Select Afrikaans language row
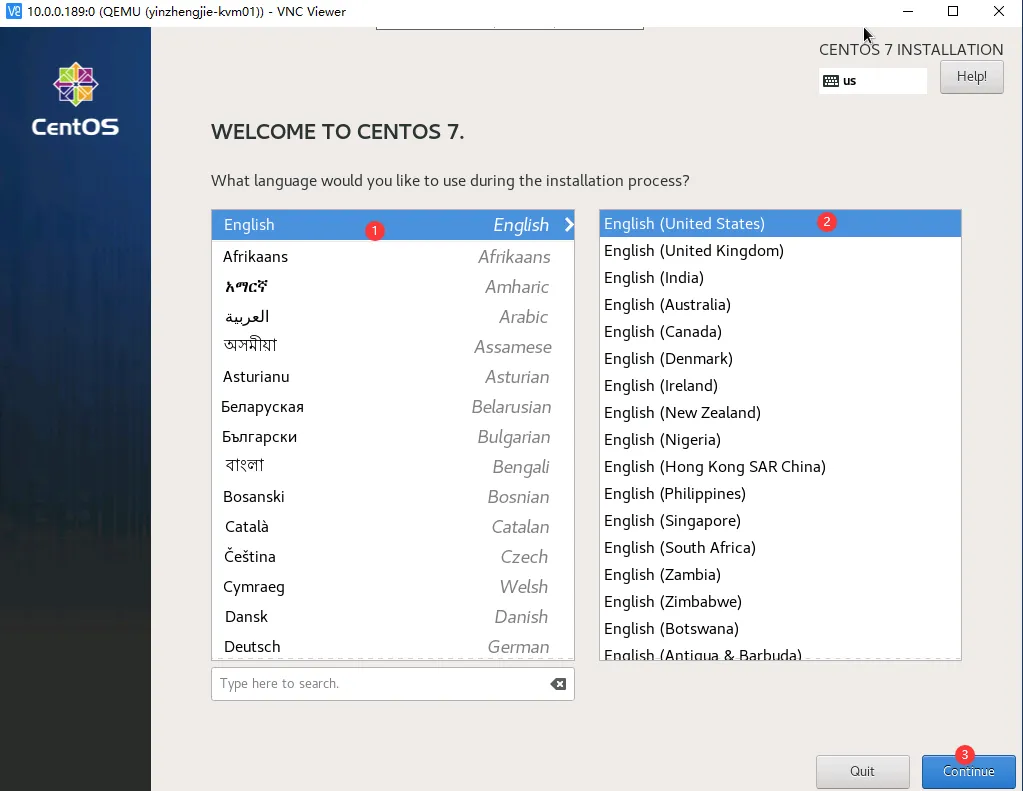The image size is (1023, 791). point(393,256)
